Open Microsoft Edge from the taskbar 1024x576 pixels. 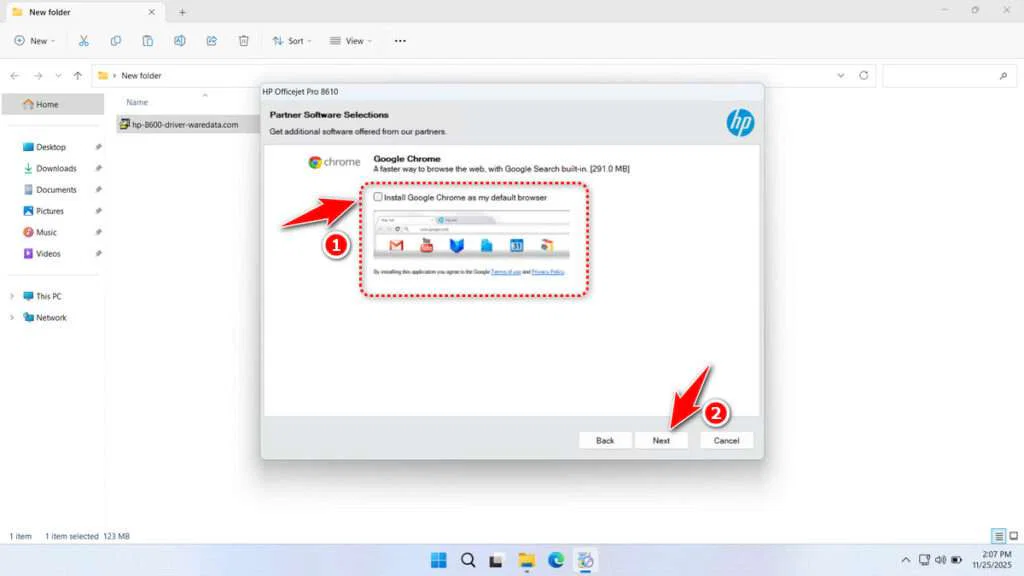coord(555,560)
